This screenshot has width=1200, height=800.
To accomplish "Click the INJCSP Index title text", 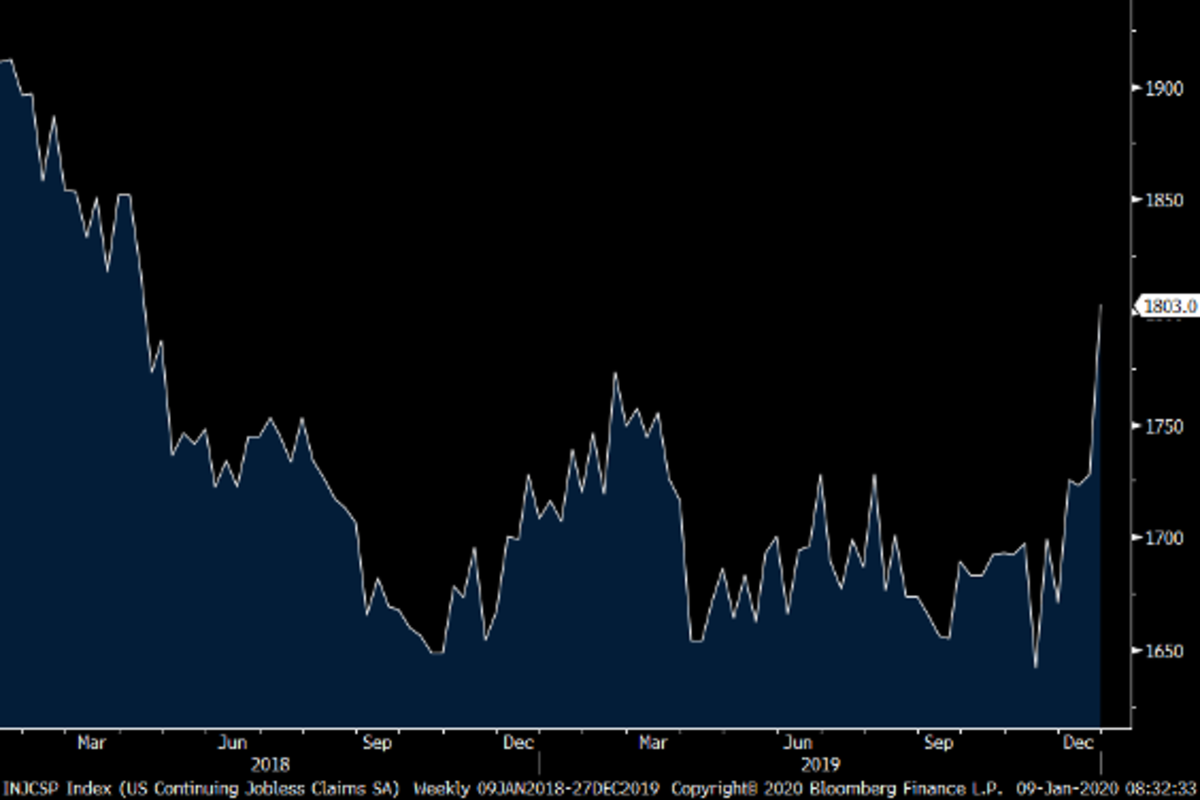I will pos(200,788).
